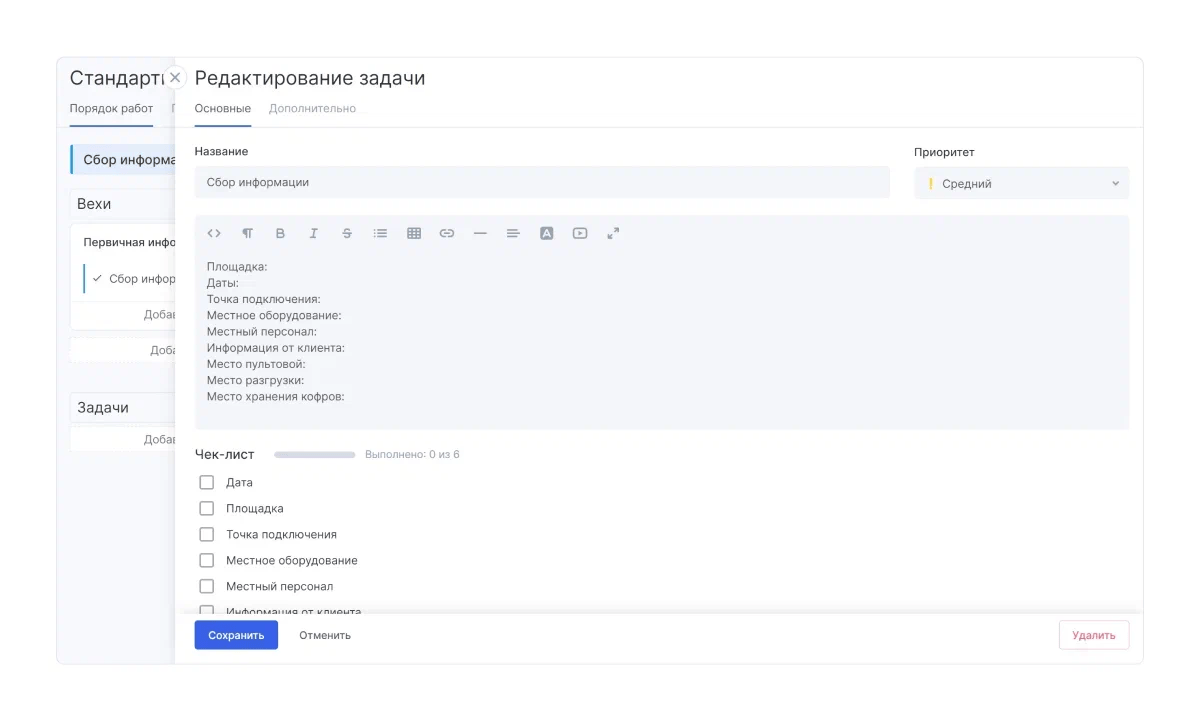Open the text color picker in toolbar
This screenshot has height=721, width=1200.
point(547,233)
